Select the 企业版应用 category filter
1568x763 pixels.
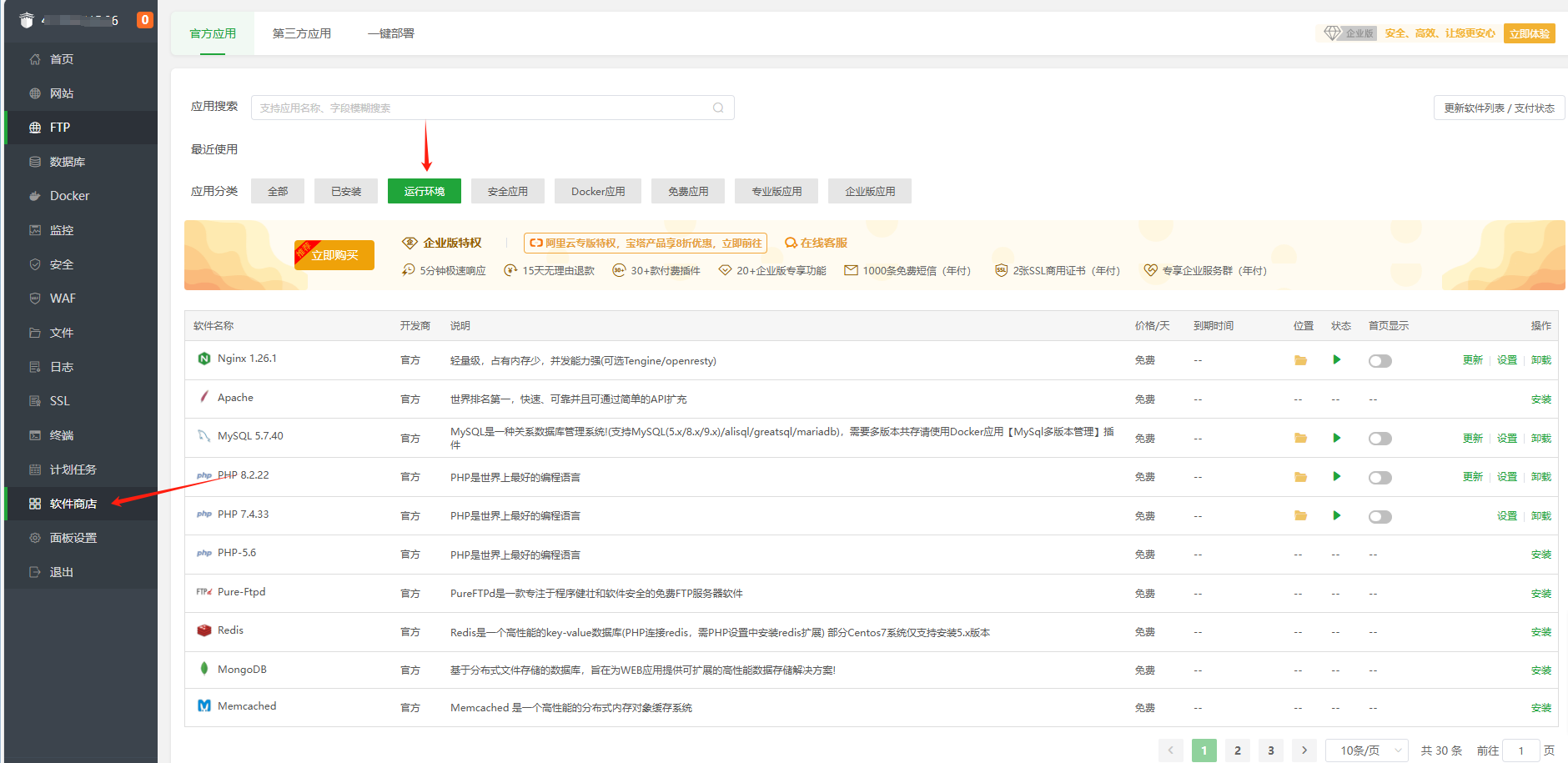click(870, 191)
